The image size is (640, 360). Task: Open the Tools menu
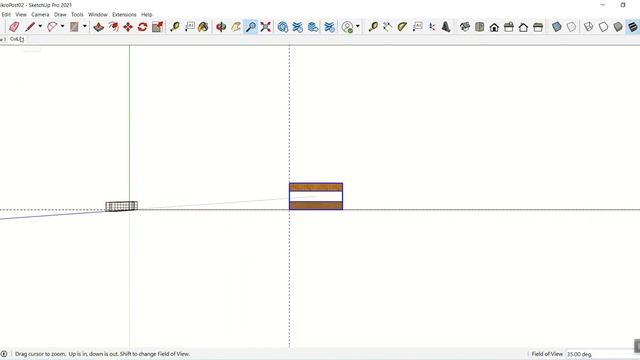(x=77, y=14)
